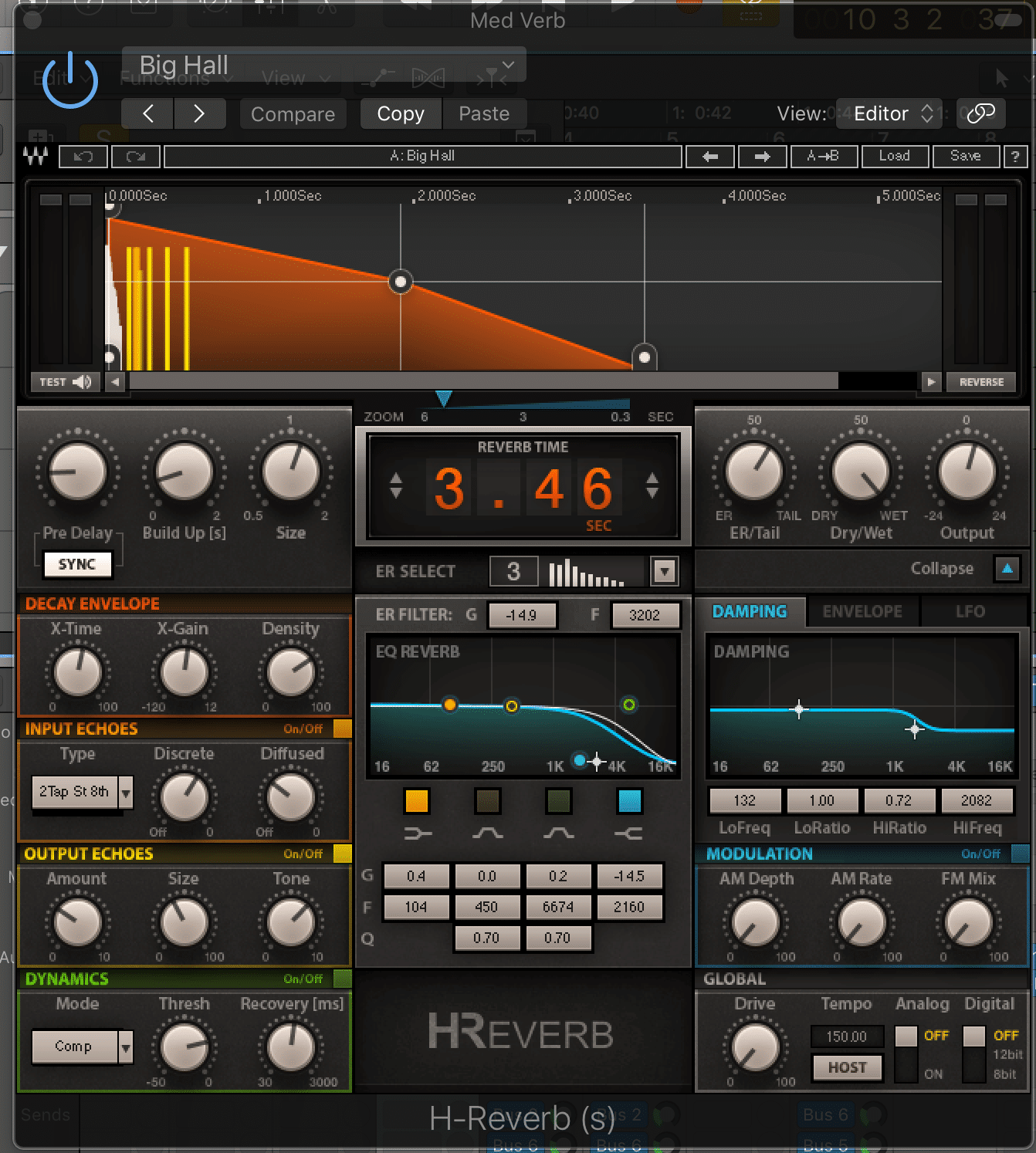Screen dimensions: 1036x1153
Task: Click the Waves logo icon
Action: tap(36, 156)
